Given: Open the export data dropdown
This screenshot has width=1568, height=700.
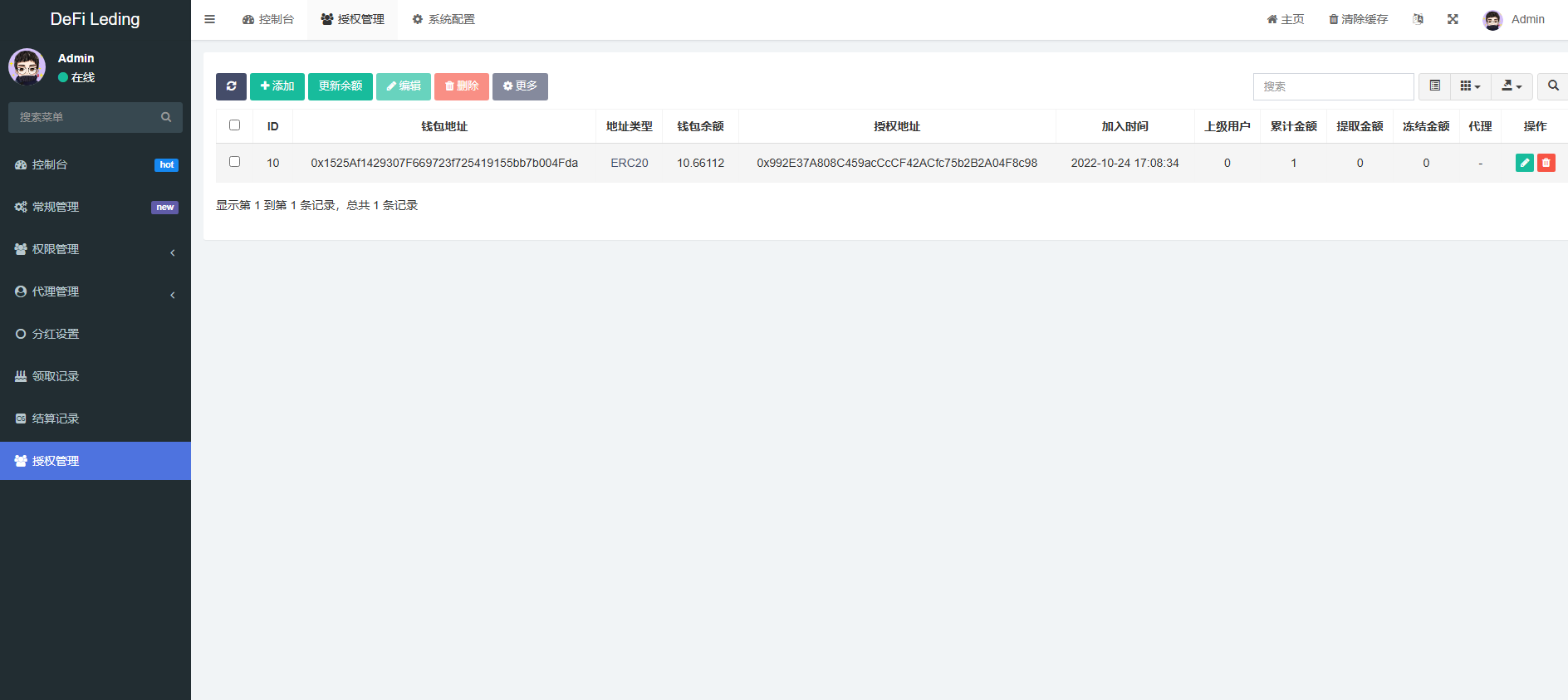Looking at the screenshot, I should (1512, 86).
